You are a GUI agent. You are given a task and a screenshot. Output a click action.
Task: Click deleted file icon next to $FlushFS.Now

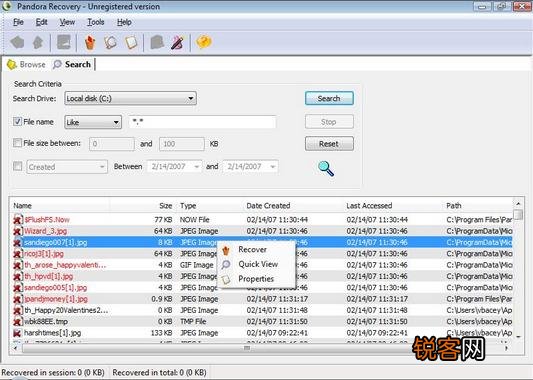click(18, 220)
